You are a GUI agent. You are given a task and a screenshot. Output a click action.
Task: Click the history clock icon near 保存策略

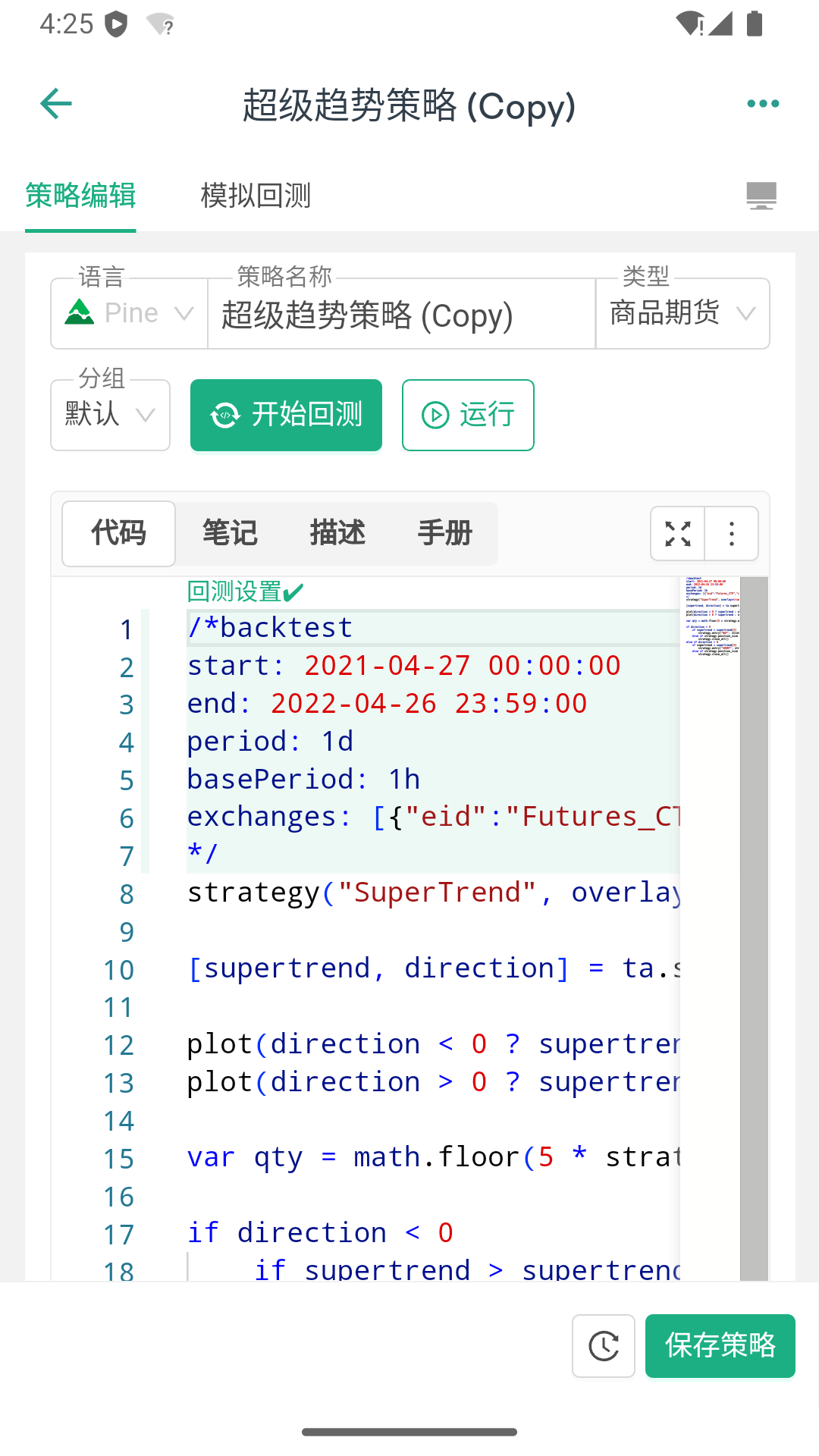pyautogui.click(x=603, y=1347)
